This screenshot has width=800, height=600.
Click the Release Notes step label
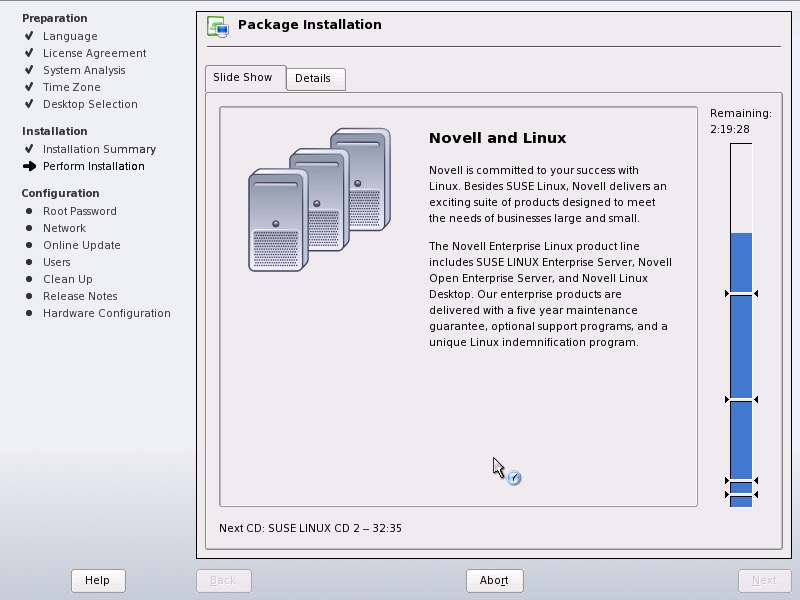click(x=80, y=296)
